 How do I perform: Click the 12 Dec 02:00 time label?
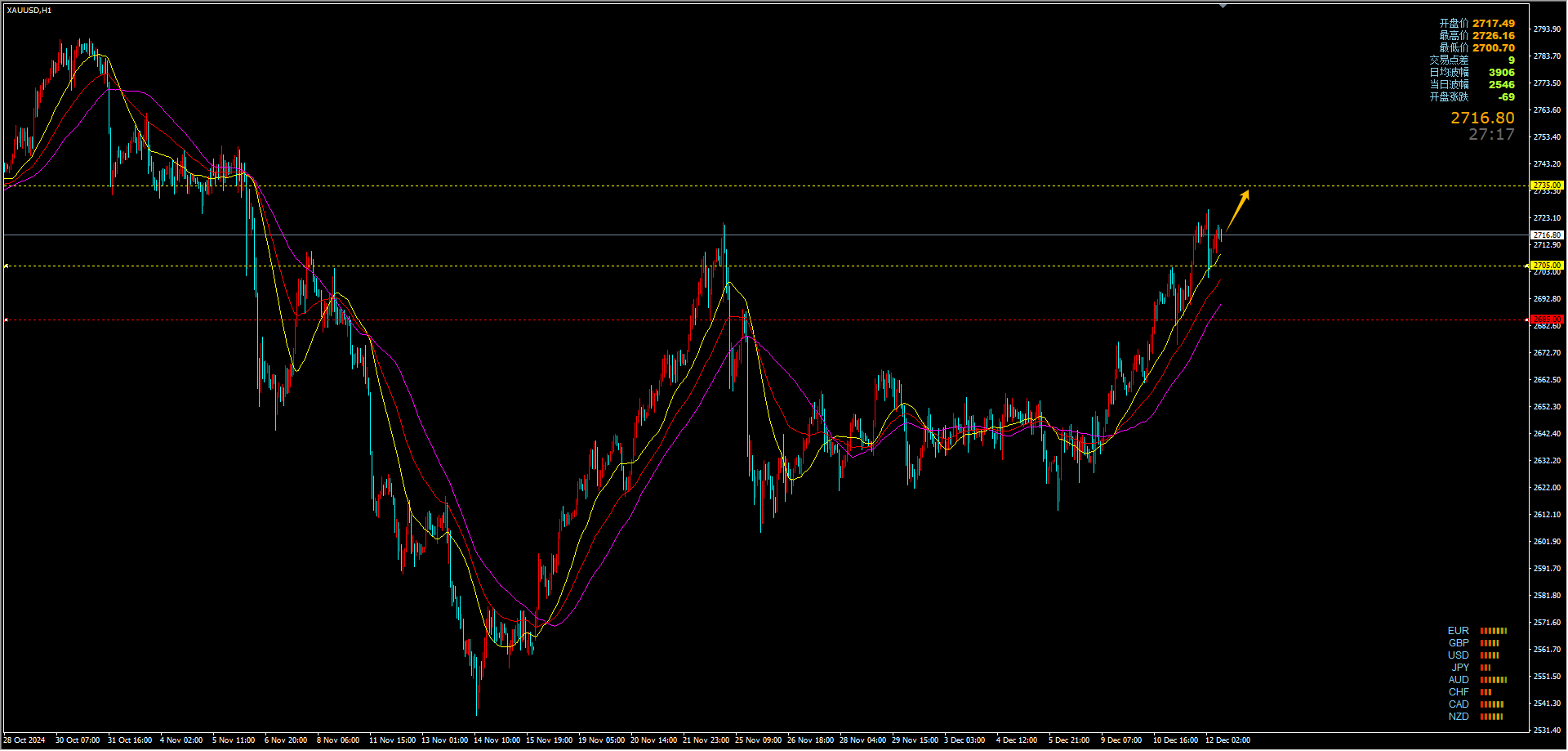click(1228, 740)
